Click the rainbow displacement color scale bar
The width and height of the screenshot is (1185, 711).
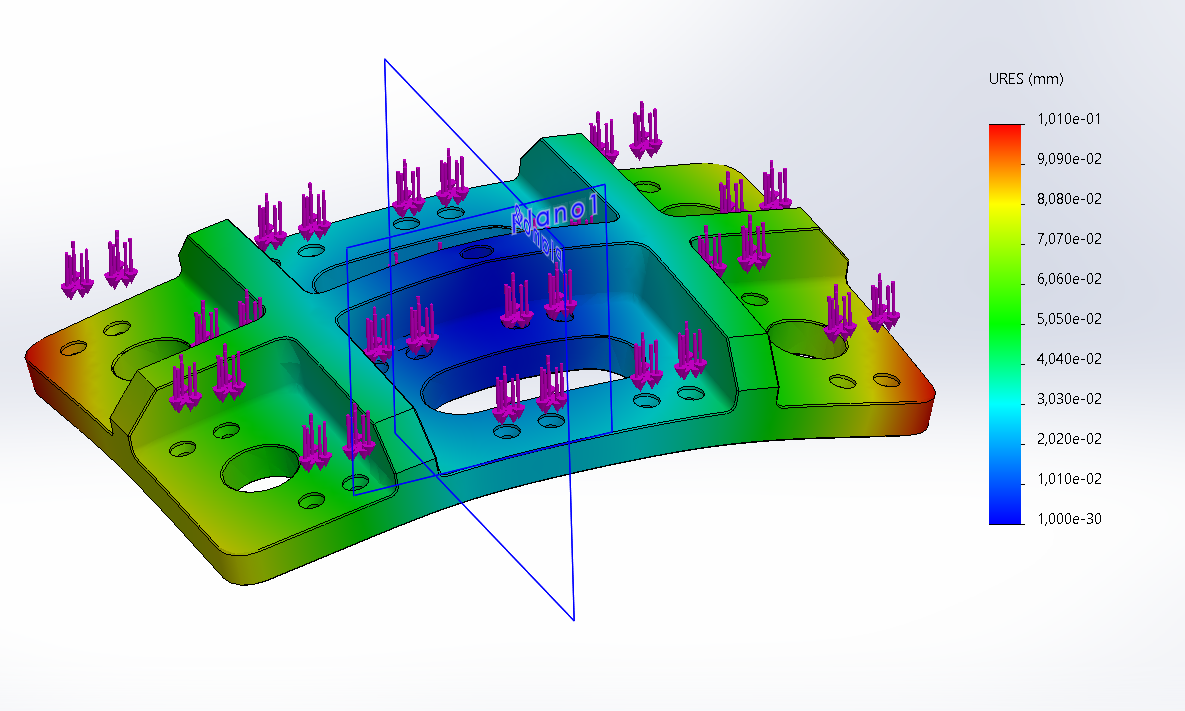pyautogui.click(x=1005, y=324)
